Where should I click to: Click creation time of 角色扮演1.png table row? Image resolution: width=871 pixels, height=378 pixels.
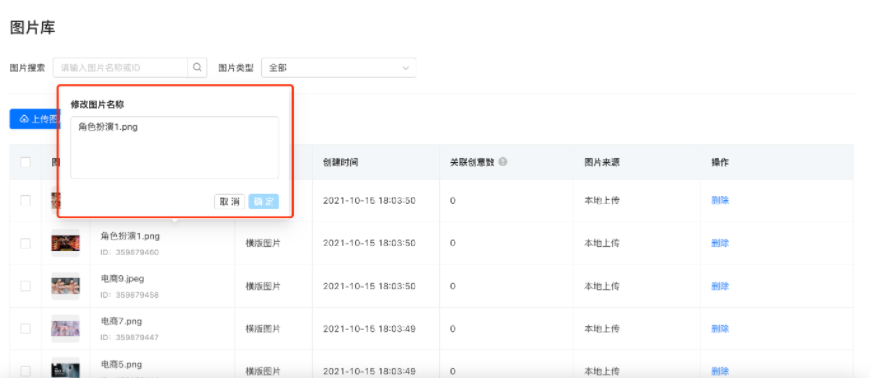369,243
